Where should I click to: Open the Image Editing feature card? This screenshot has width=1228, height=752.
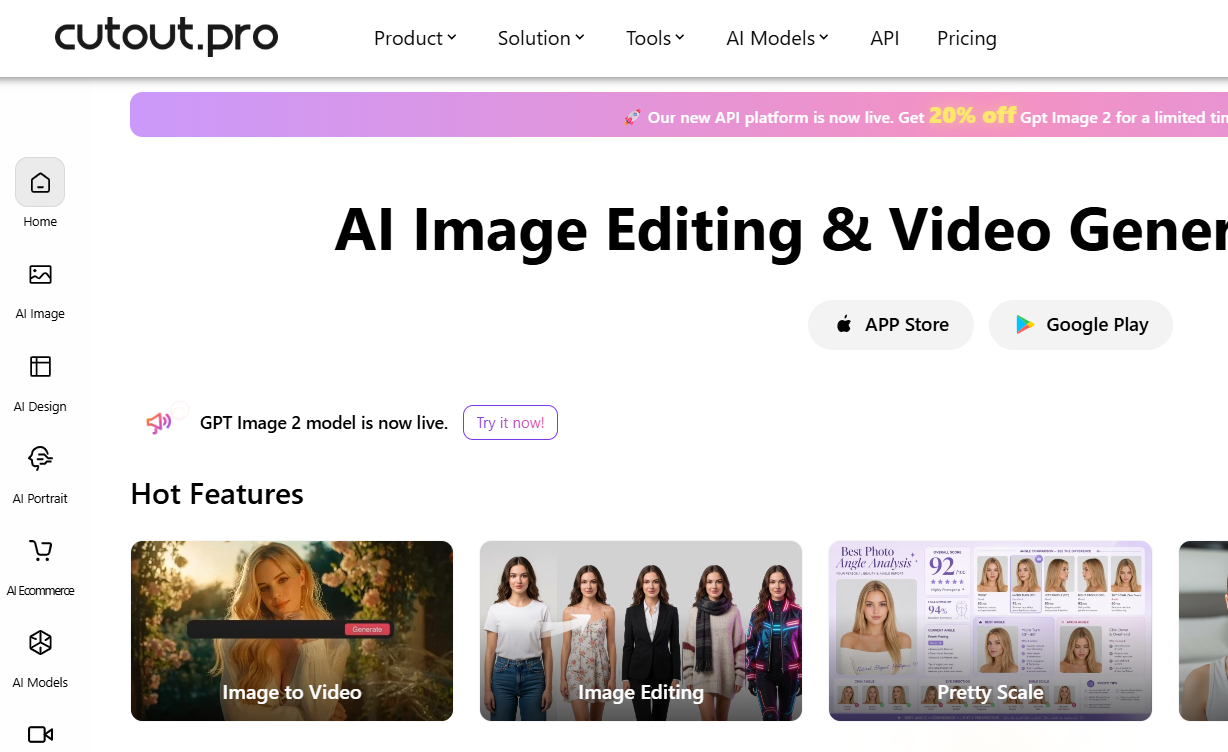641,631
